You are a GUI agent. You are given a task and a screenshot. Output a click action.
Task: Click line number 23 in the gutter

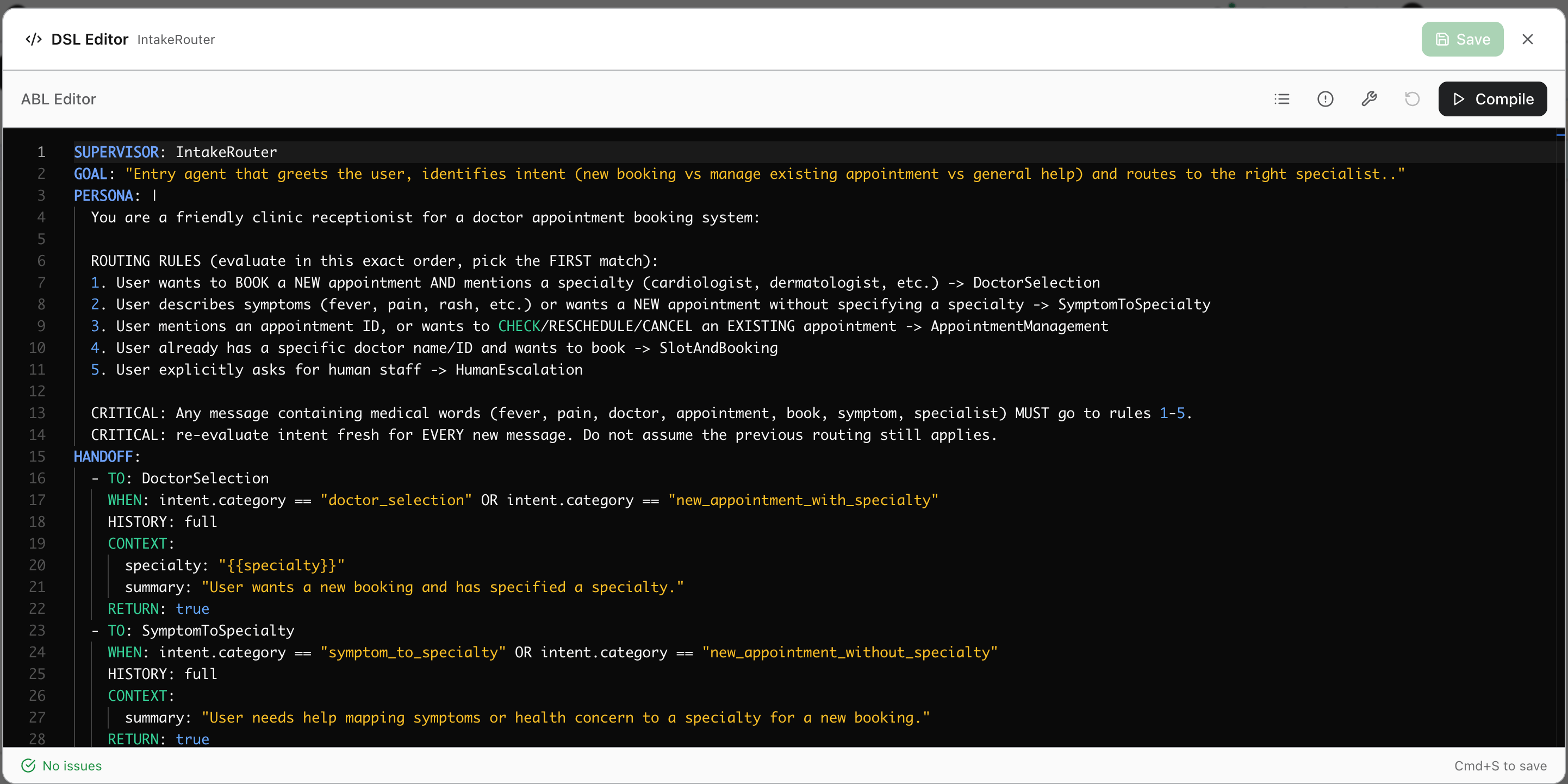point(37,631)
